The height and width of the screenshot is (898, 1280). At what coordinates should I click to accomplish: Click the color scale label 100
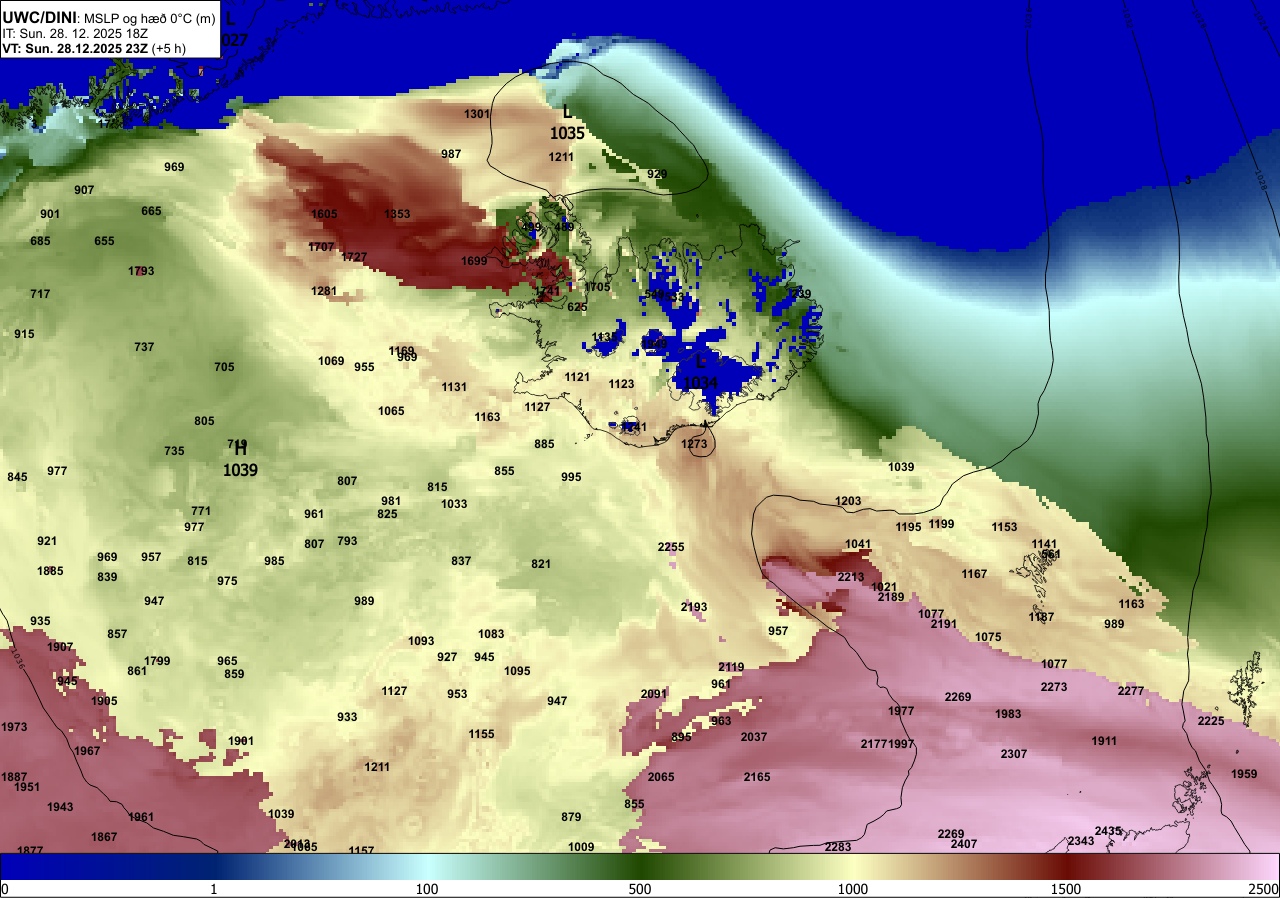point(427,889)
